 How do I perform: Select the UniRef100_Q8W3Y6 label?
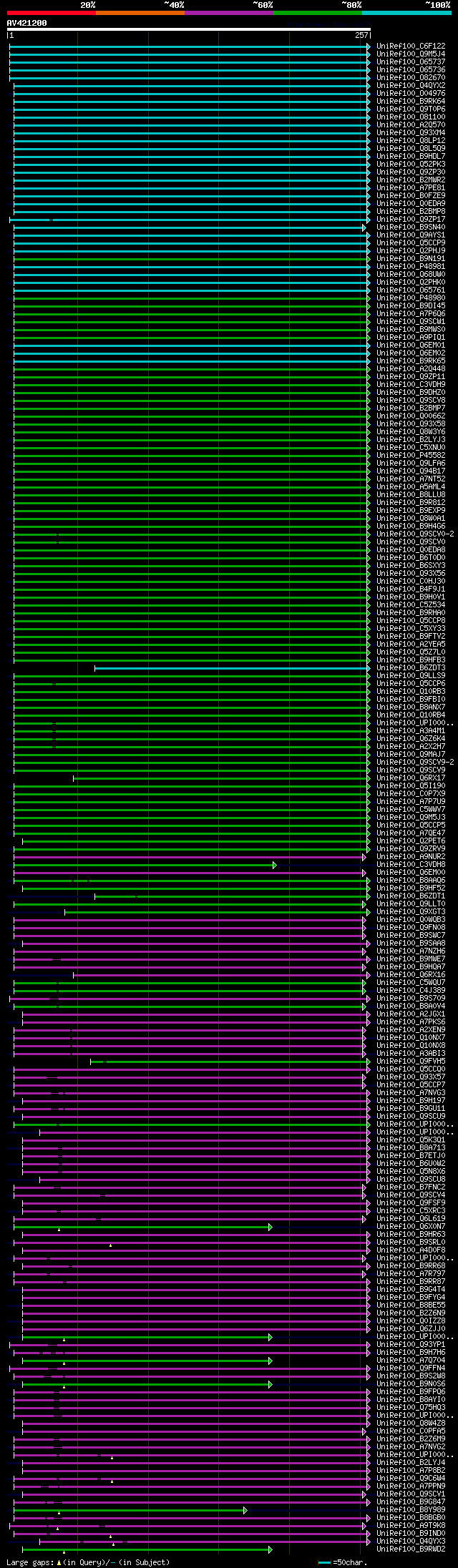411,431
